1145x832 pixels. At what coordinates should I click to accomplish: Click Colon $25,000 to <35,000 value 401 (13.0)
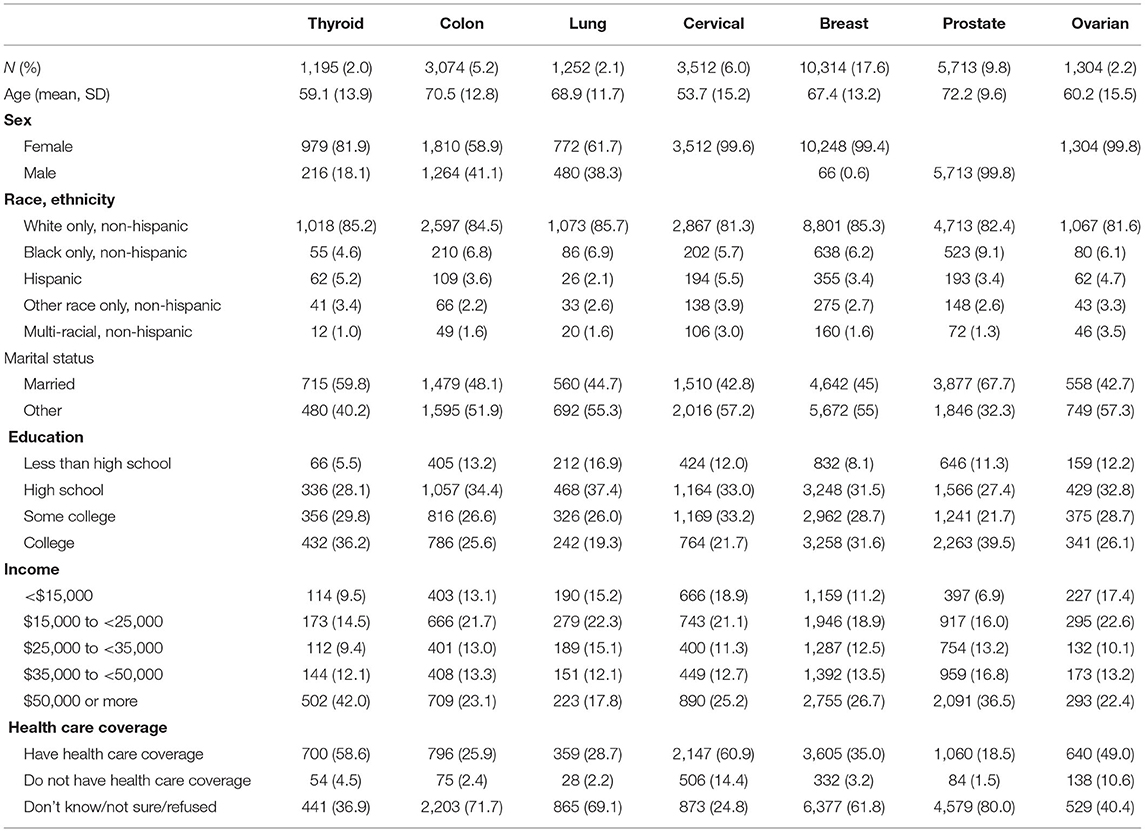tap(462, 649)
